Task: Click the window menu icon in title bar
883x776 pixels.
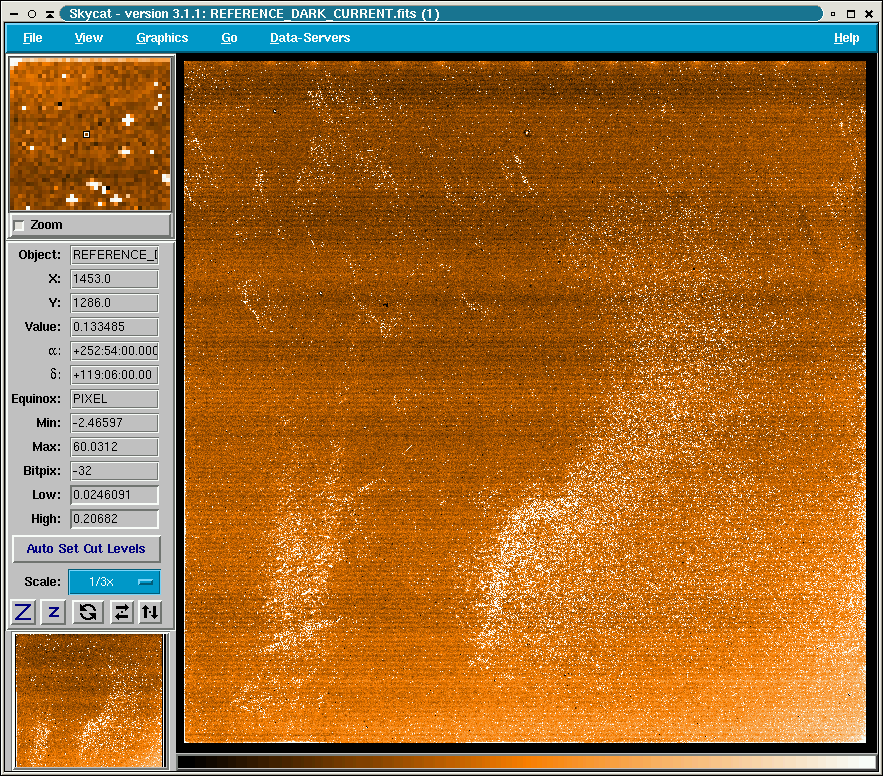Action: [12, 14]
